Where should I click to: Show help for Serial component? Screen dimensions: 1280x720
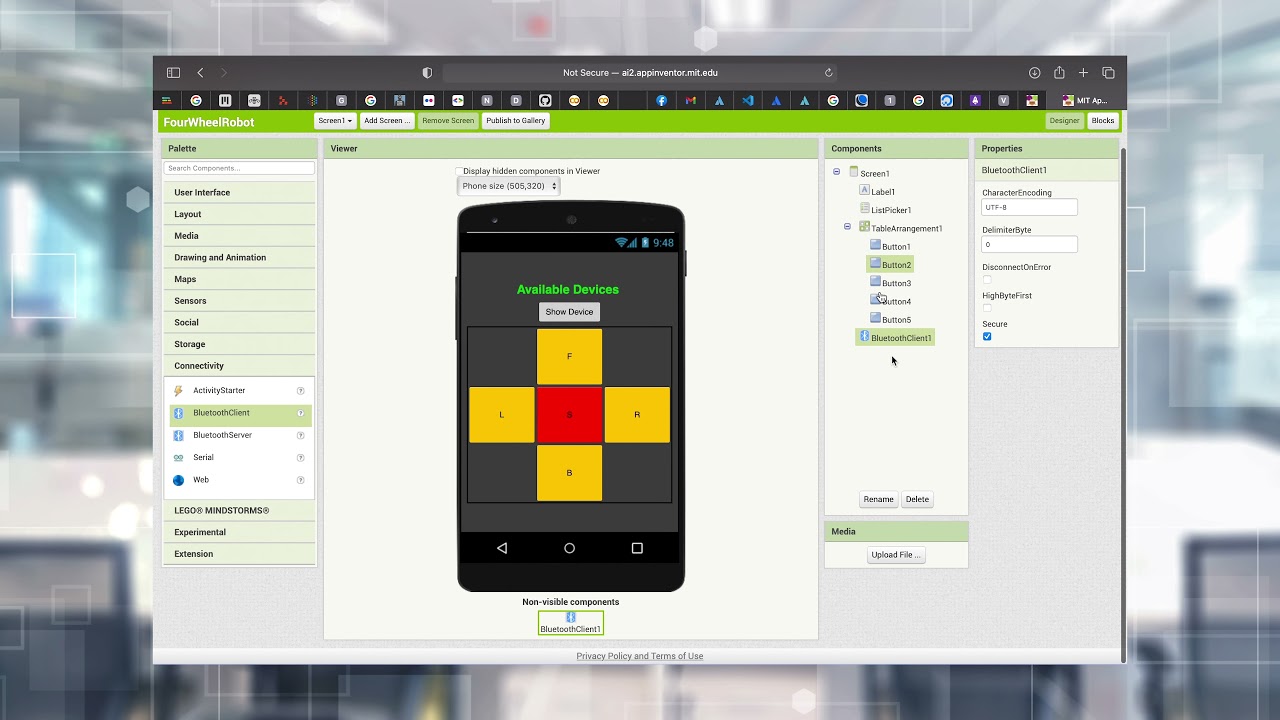(300, 457)
